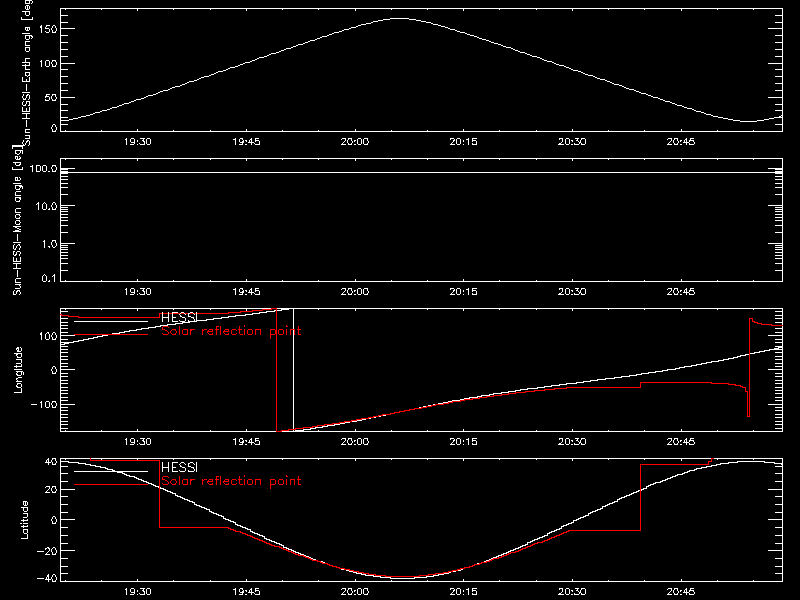Image resolution: width=800 pixels, height=600 pixels.
Task: Click the Sun-HESSI-Moon angle axis title
Action: click(17, 220)
